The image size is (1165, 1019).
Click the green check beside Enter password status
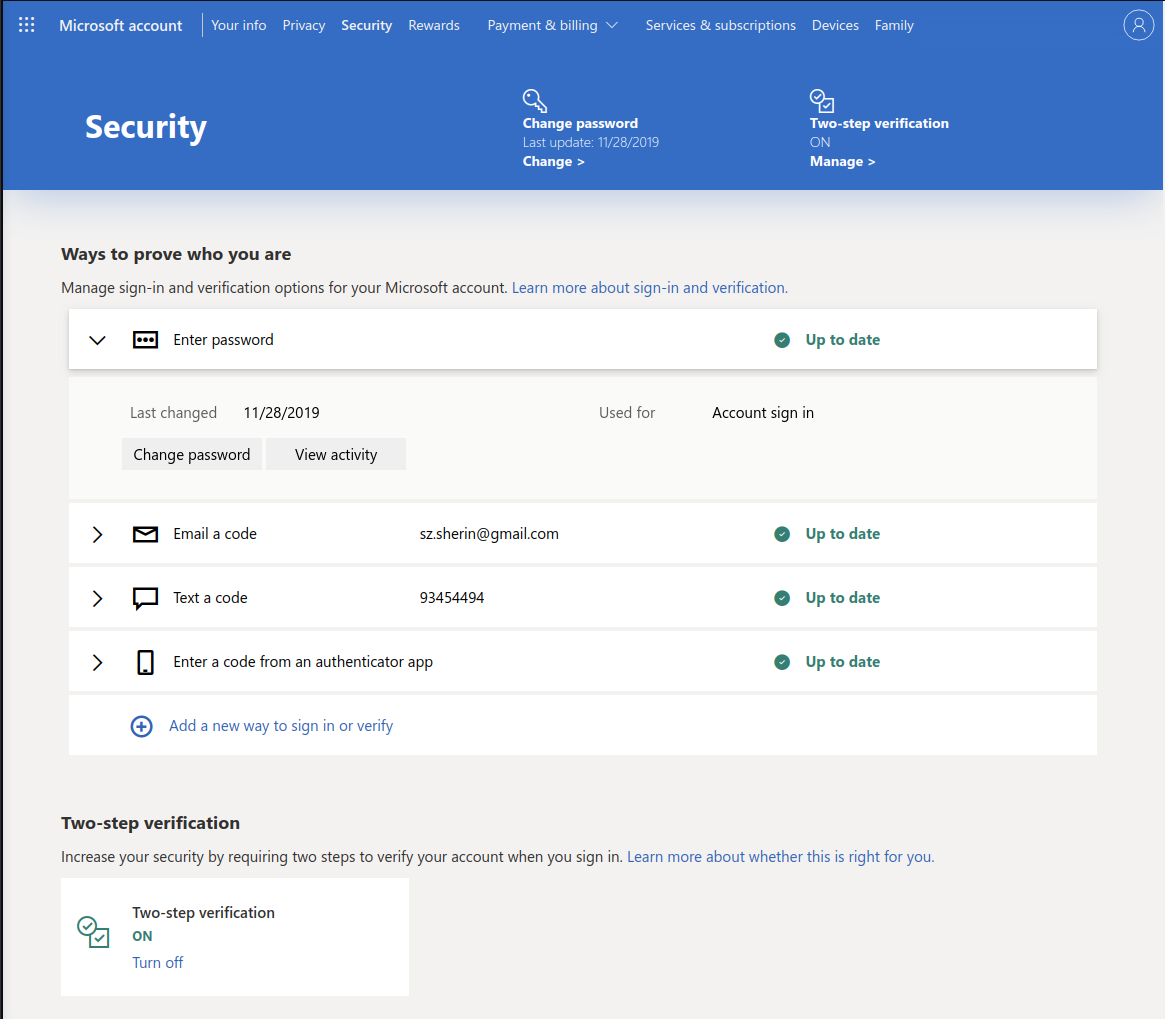782,340
